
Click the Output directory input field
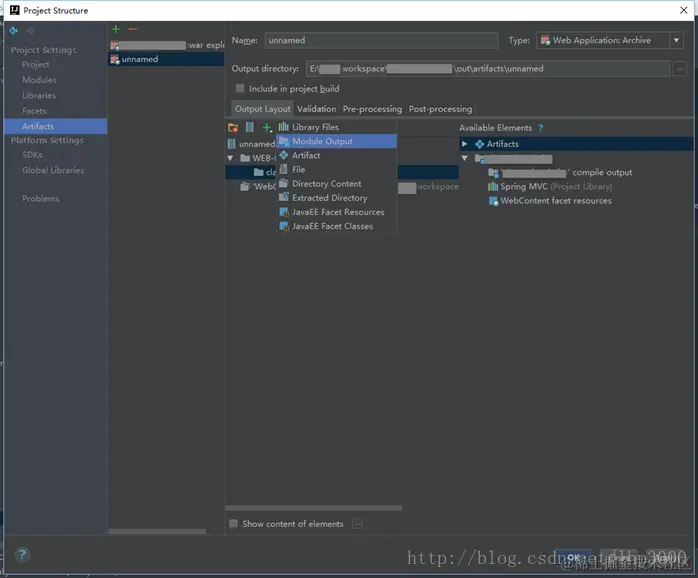[x=488, y=69]
